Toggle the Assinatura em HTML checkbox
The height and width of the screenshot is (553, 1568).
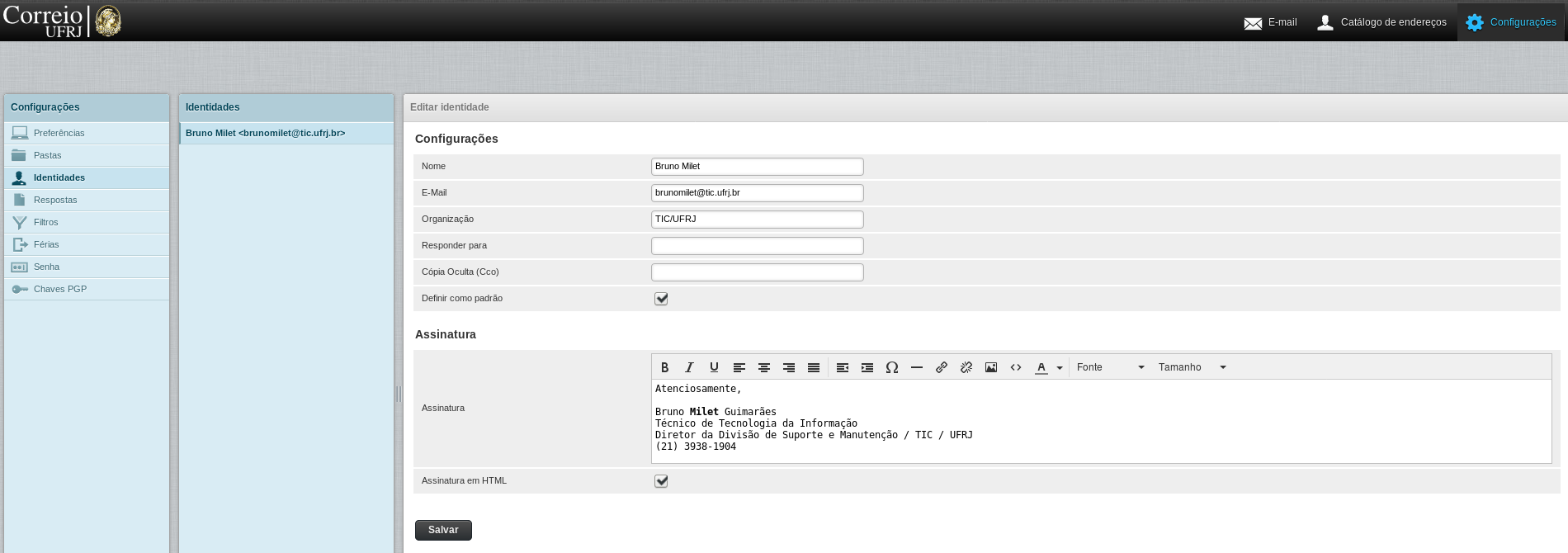(661, 481)
